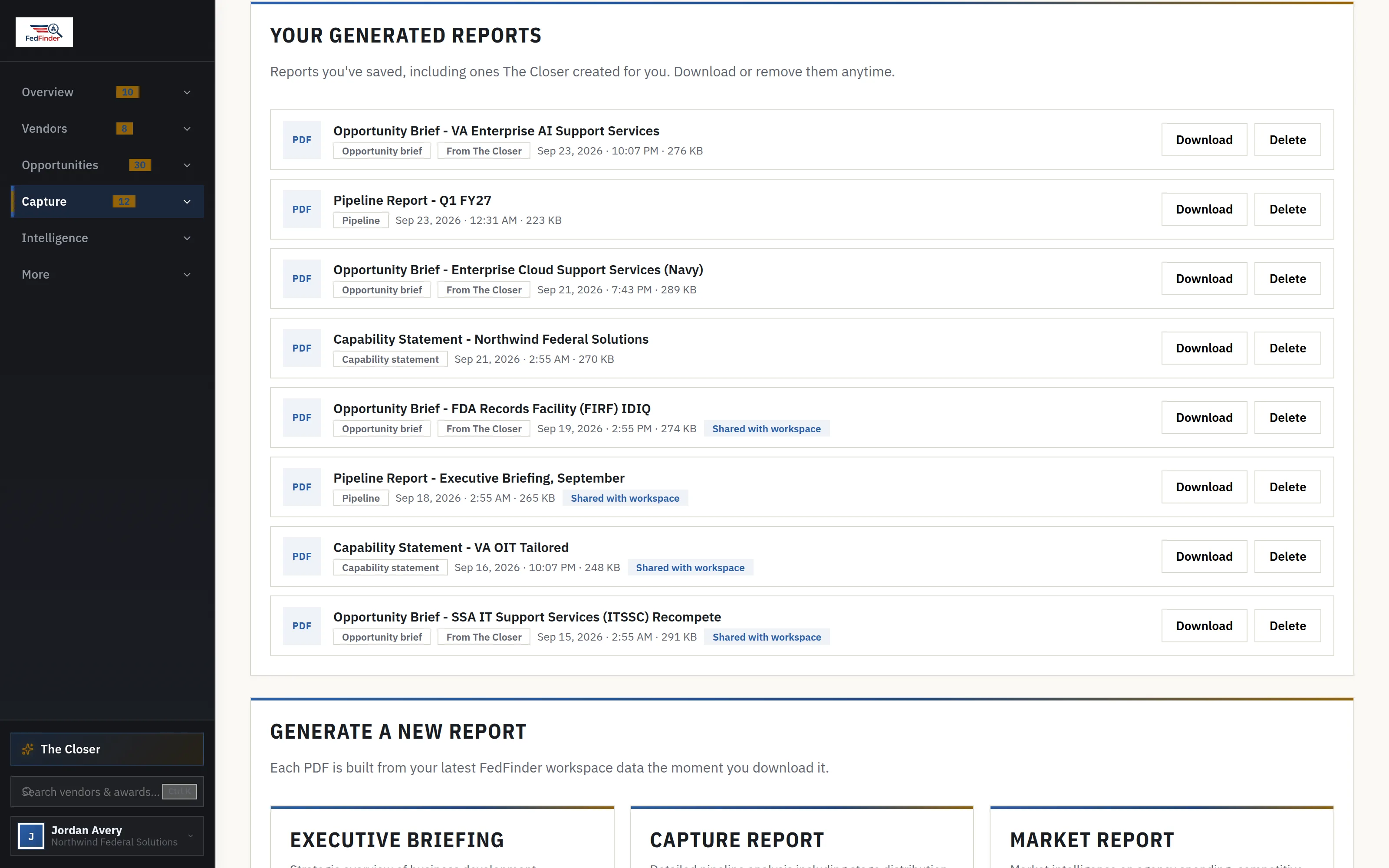This screenshot has width=1389, height=868.
Task: Download VA Enterprise AI Support Services brief
Action: [x=1204, y=139]
